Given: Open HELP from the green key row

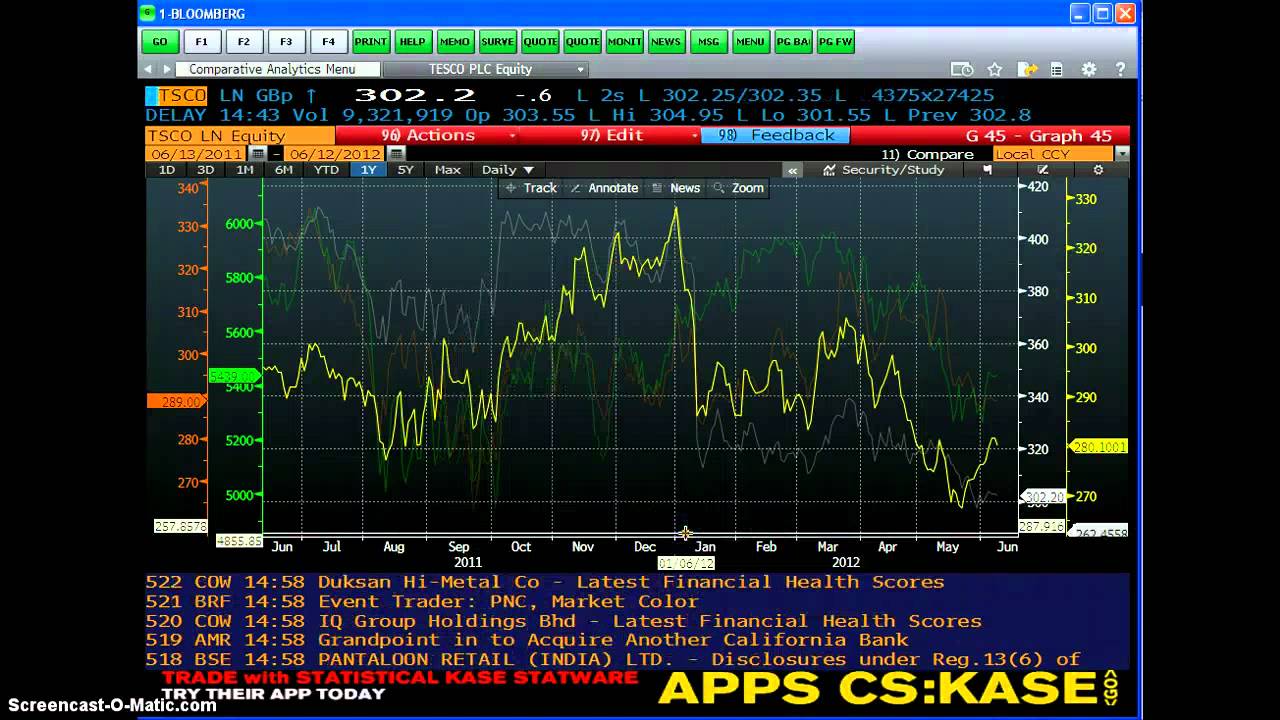Looking at the screenshot, I should pos(412,42).
